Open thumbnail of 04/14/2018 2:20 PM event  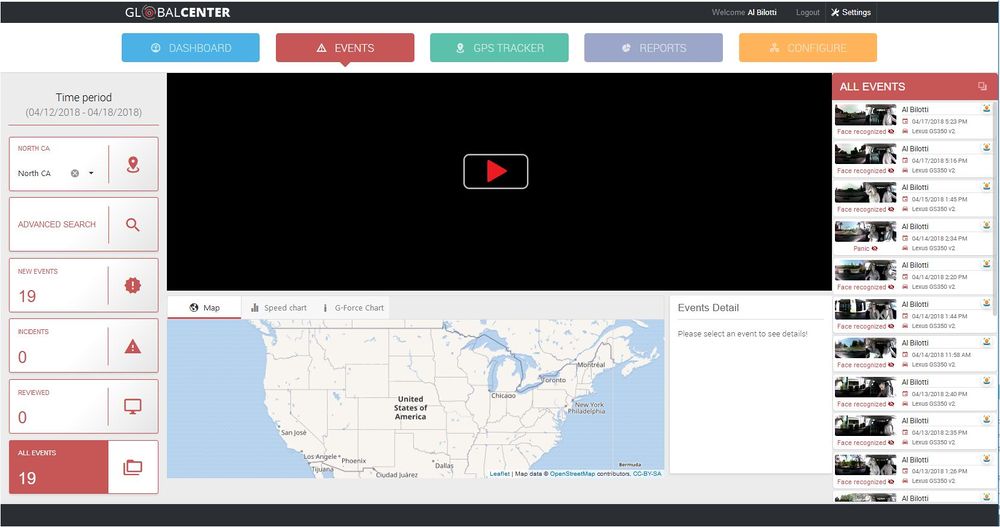[865, 270]
